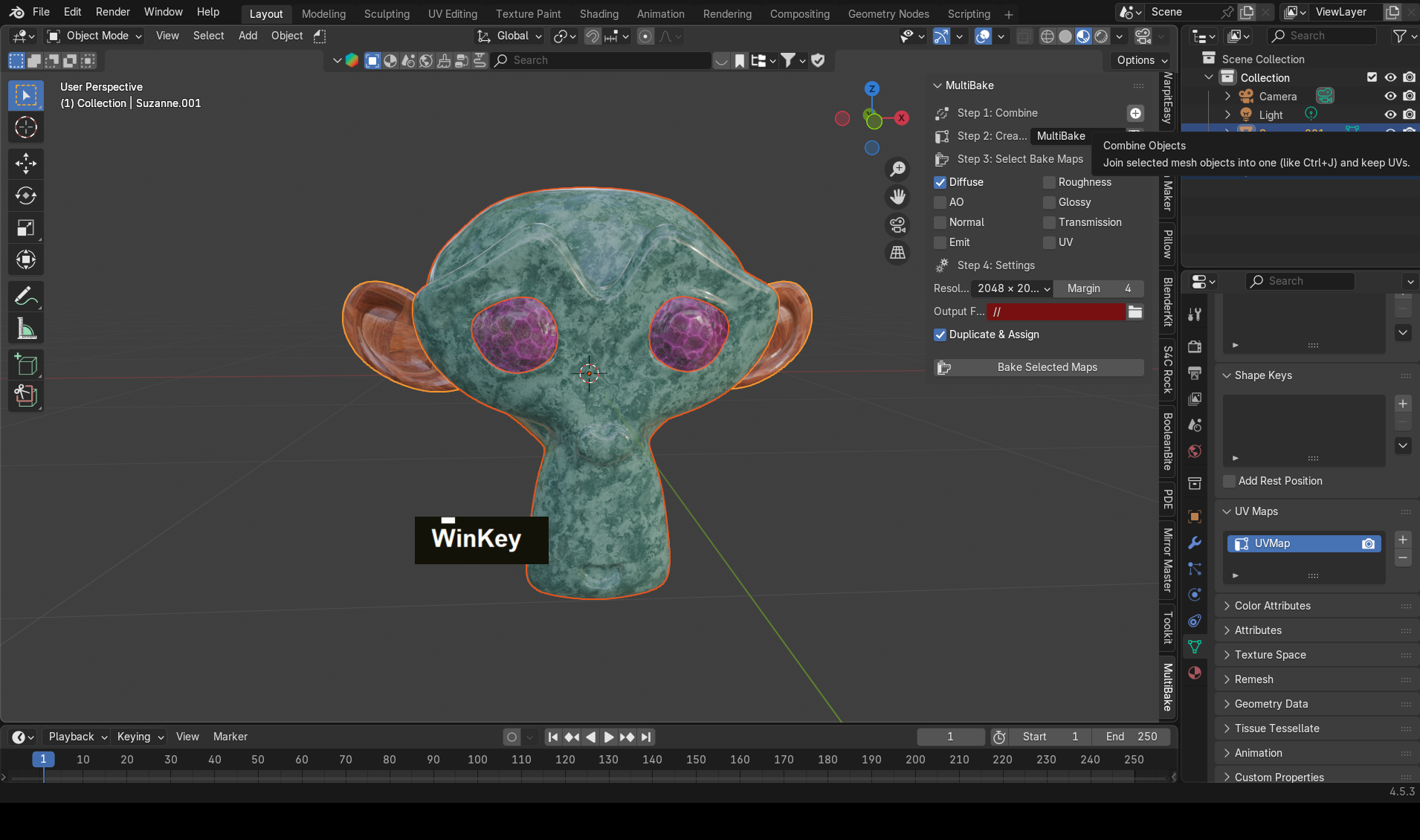Viewport: 1420px width, 840px height.
Task: Activate the Scale tool
Action: point(26,227)
